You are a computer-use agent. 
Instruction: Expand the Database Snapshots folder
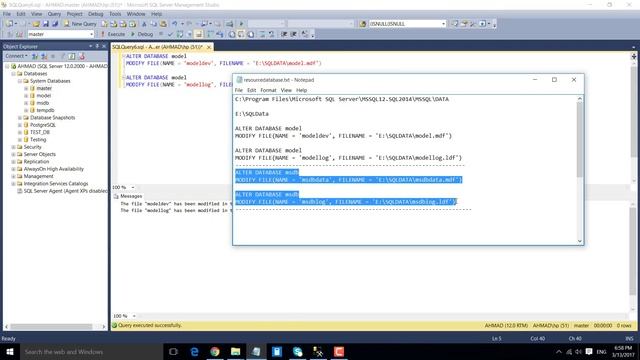(x=20, y=118)
